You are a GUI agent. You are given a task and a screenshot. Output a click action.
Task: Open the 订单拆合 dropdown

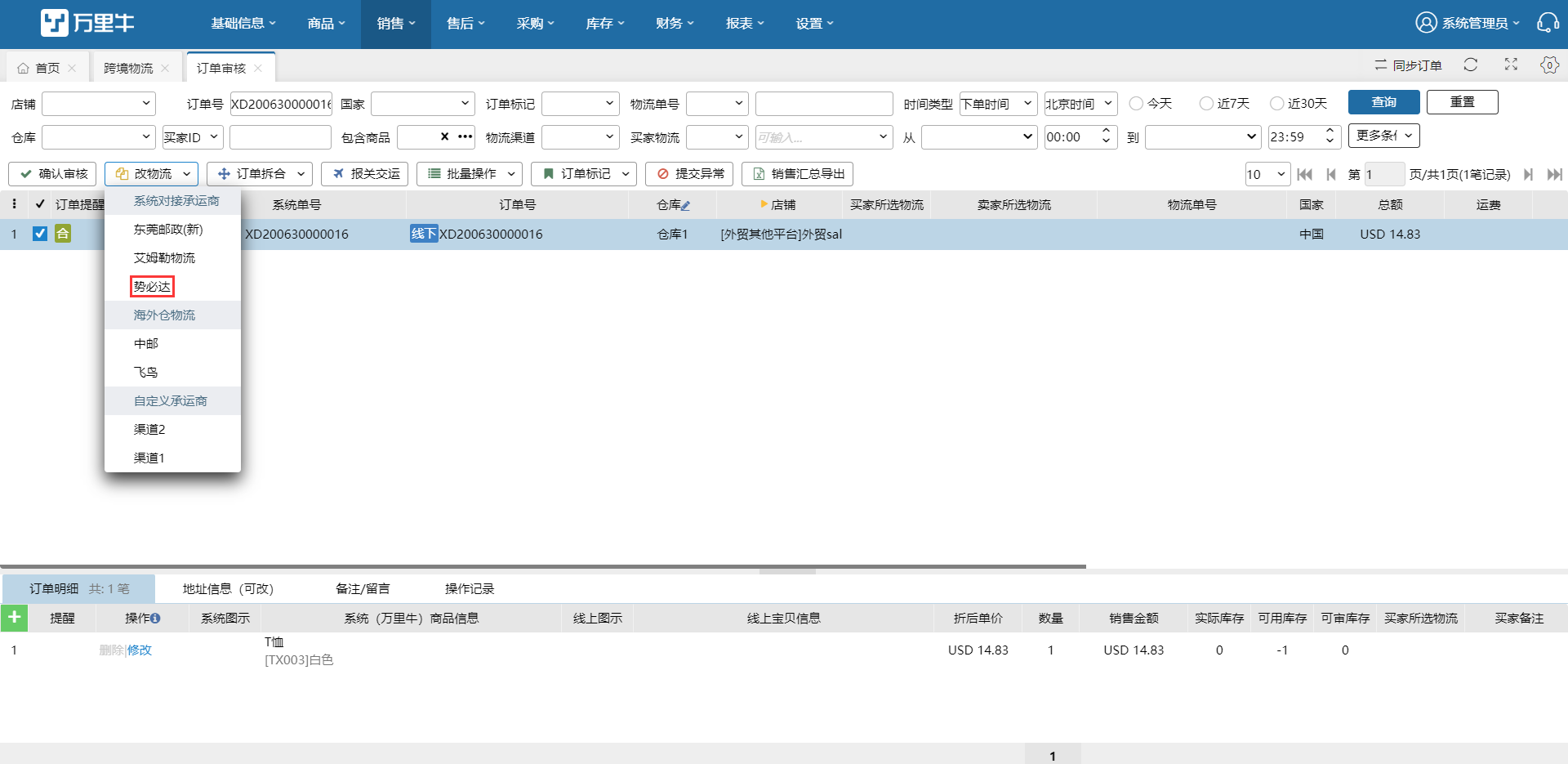[260, 174]
